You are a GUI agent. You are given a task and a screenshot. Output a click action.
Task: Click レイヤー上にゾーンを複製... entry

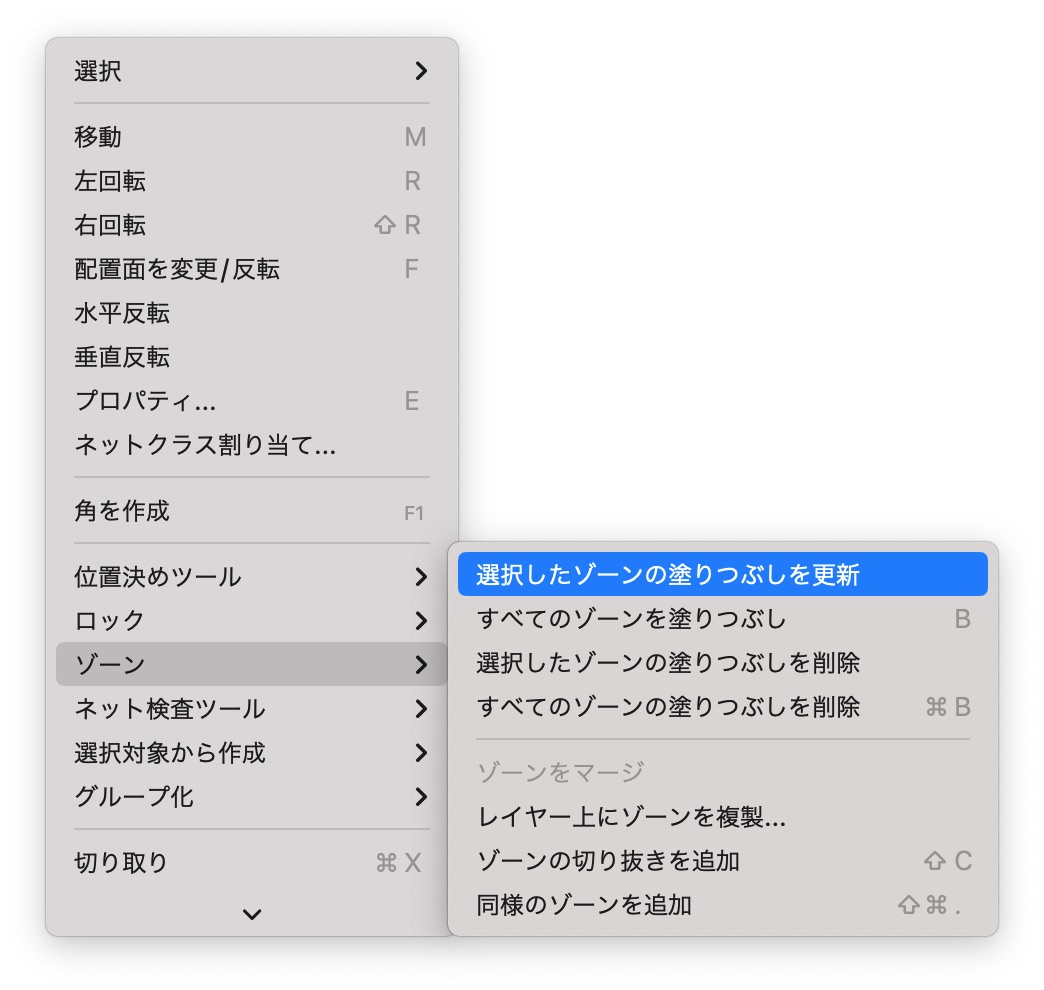coord(722,816)
